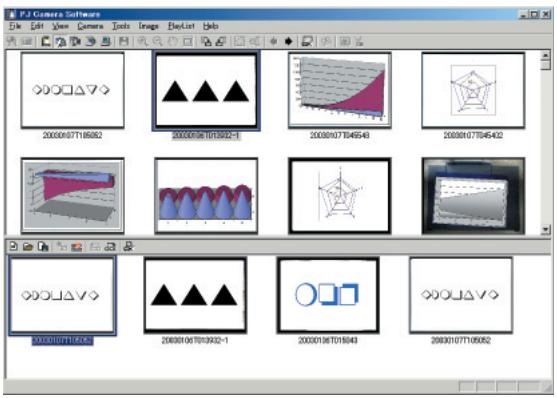The width and height of the screenshot is (557, 398).
Task: Click the label 20030107T045432
Action: [473, 135]
